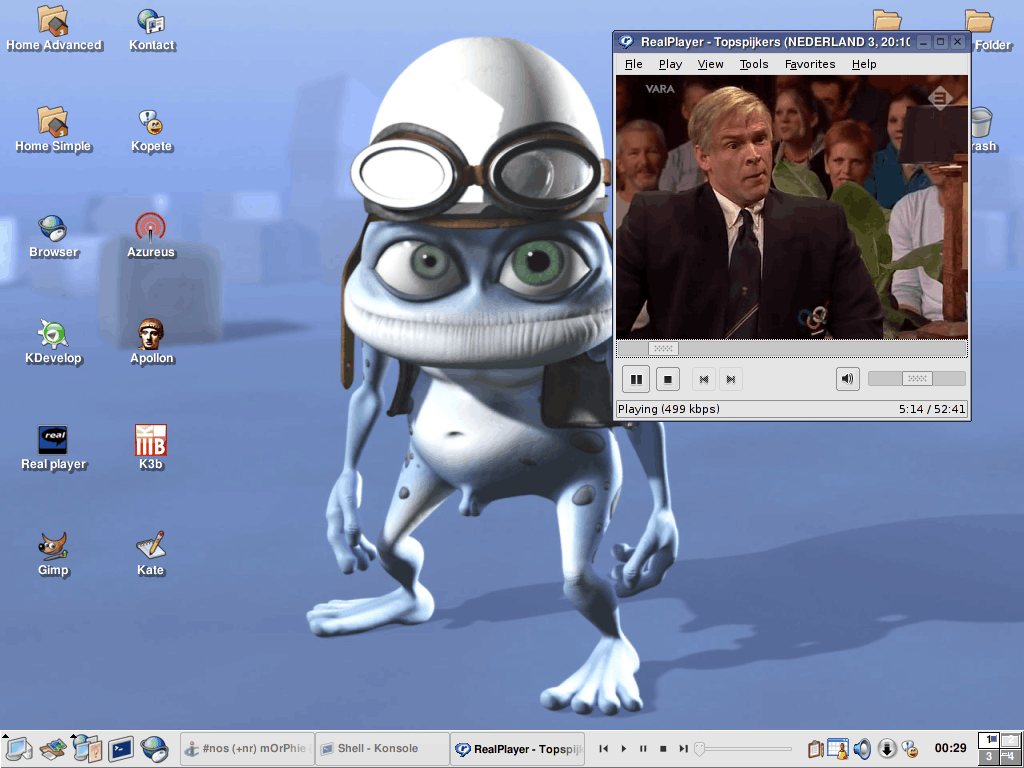Click the RealPlayer volume slider handle
Screen dimensions: 1024x768
point(917,378)
